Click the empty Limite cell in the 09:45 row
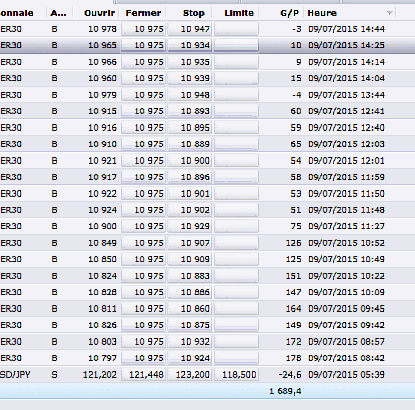This screenshot has height=410, width=415. [236, 309]
